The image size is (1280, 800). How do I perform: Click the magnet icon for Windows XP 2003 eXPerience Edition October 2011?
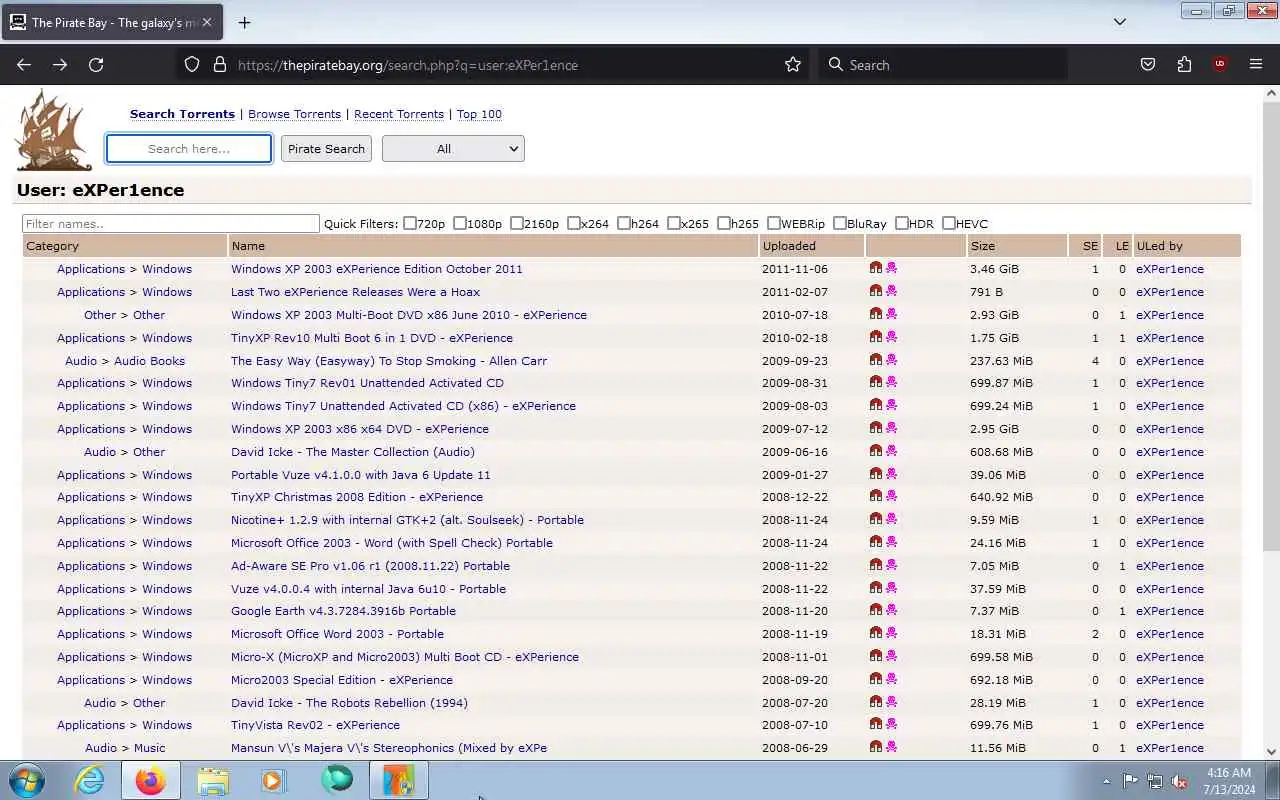coord(876,268)
